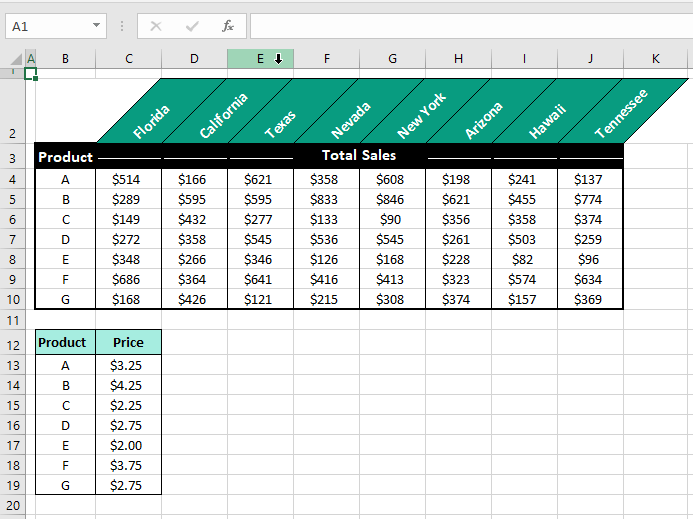Select the cell with $514
This screenshot has width=693, height=519.
click(x=129, y=179)
